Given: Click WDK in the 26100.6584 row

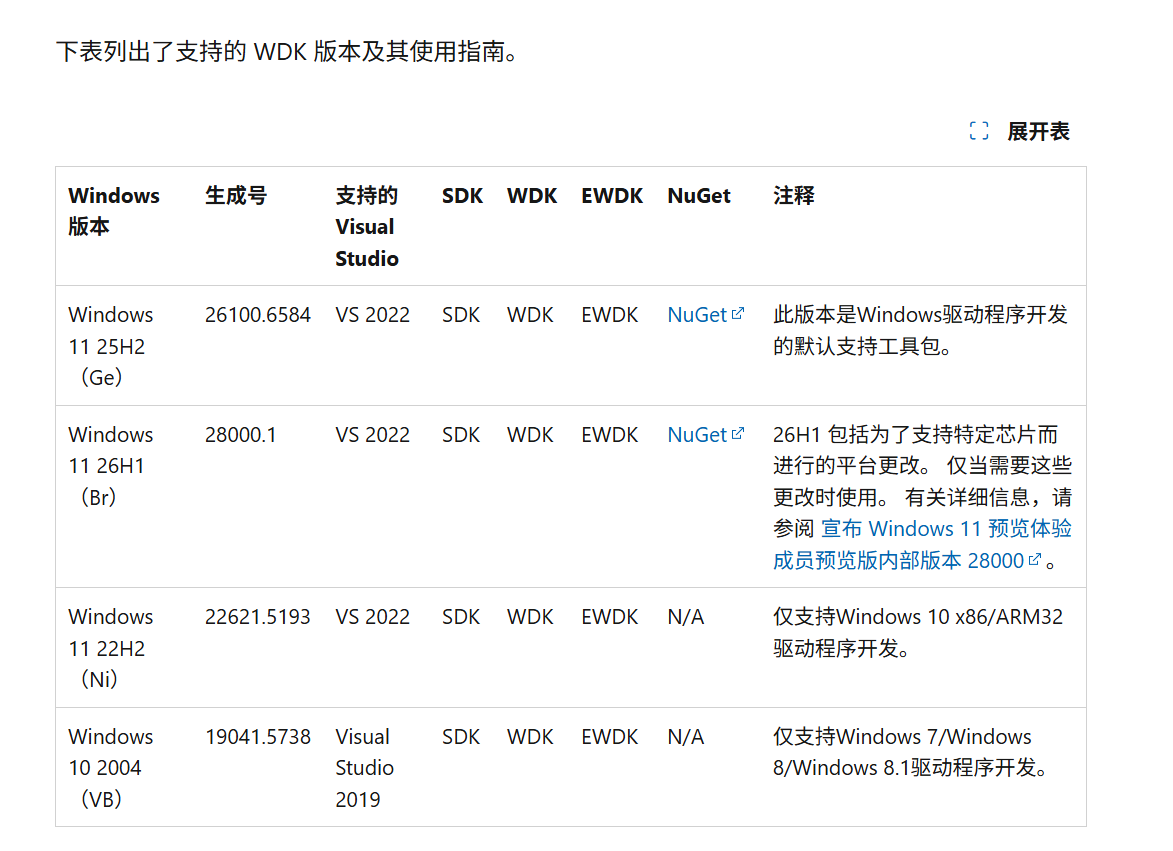Looking at the screenshot, I should [530, 315].
